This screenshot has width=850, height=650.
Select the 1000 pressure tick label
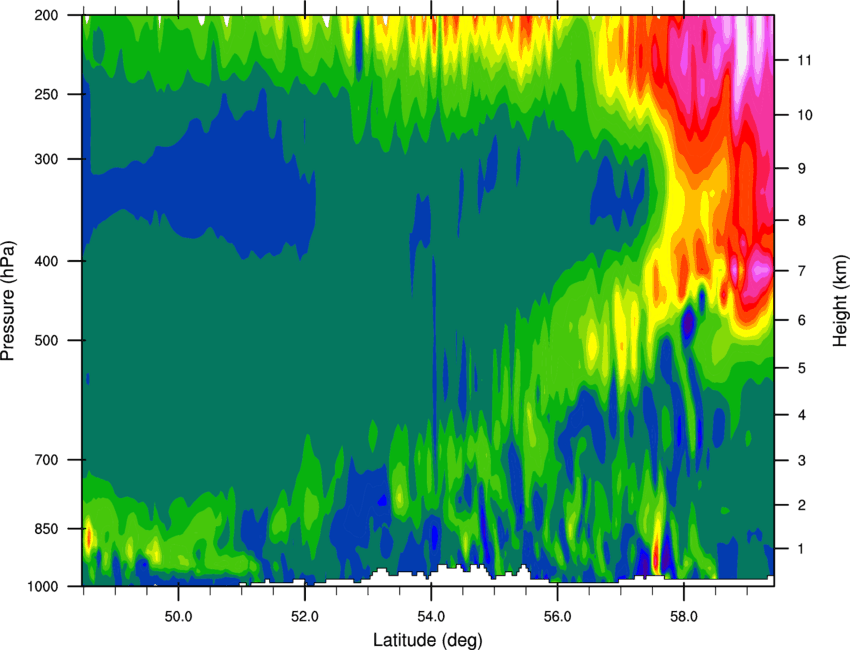click(x=42, y=586)
